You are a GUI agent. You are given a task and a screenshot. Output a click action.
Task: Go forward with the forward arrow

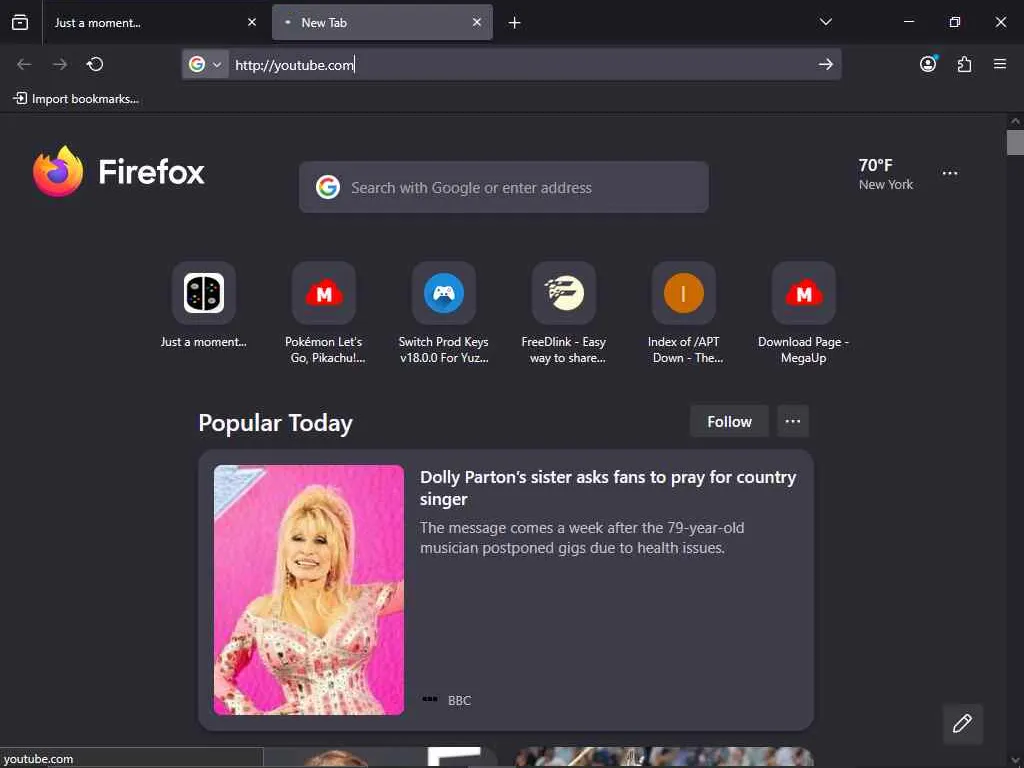pos(60,64)
